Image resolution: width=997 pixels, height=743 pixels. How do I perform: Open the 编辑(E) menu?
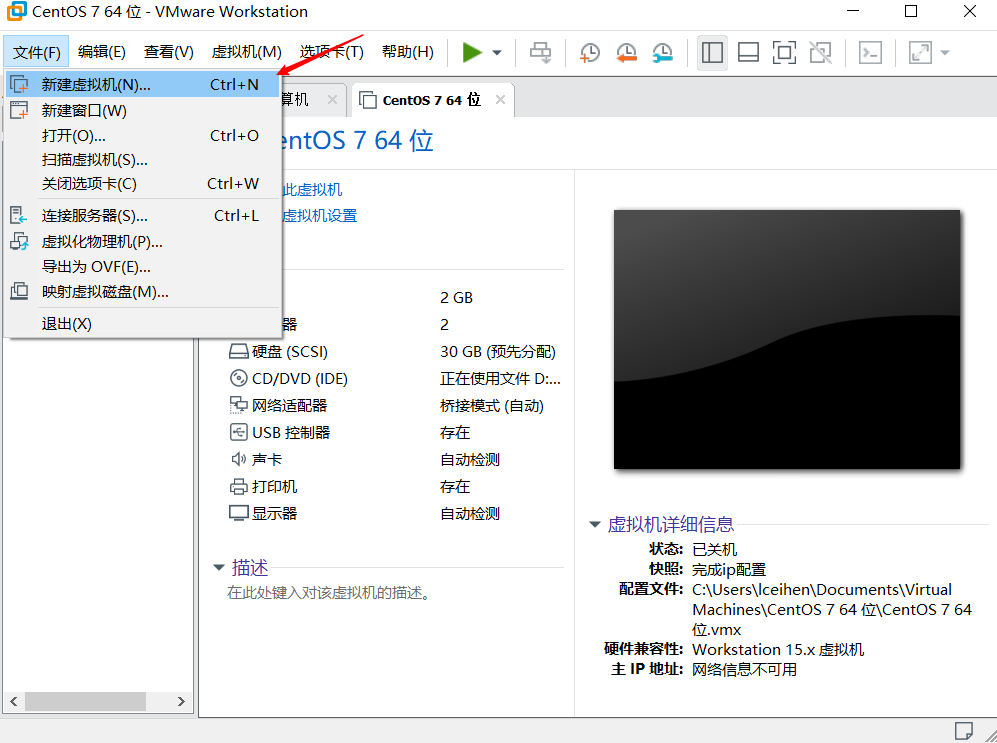pyautogui.click(x=102, y=52)
